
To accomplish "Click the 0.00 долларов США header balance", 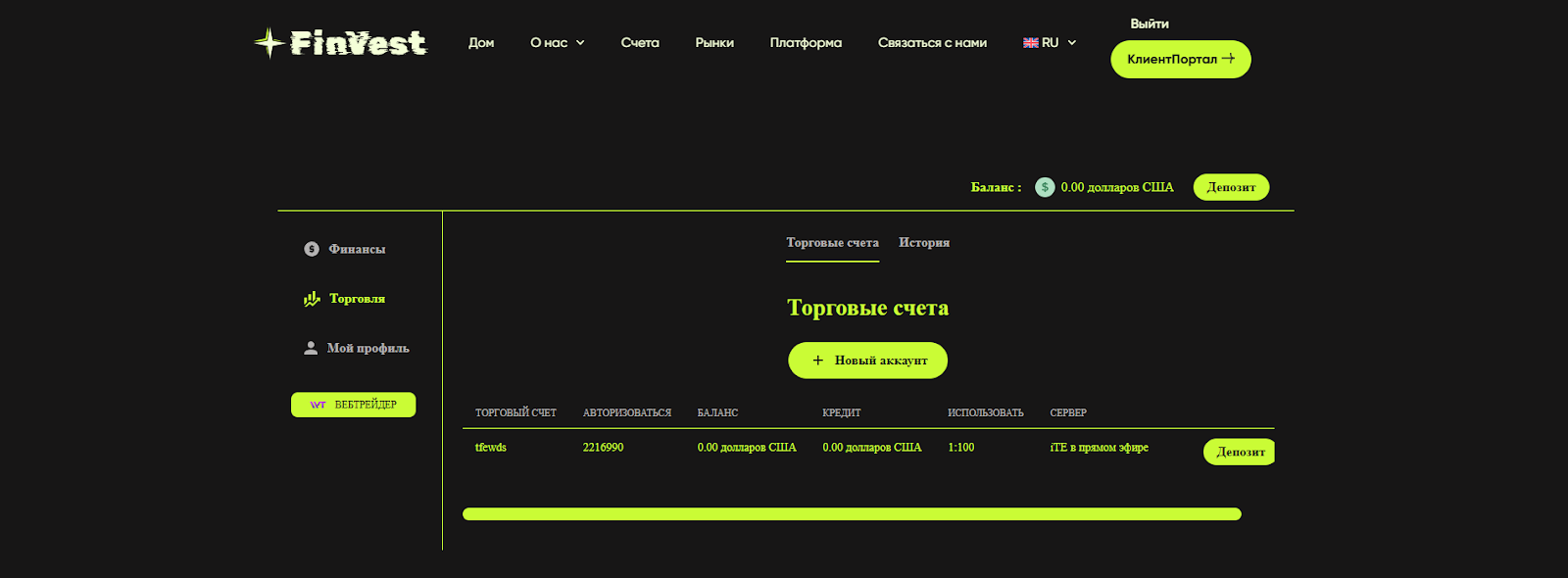I will click(1117, 187).
